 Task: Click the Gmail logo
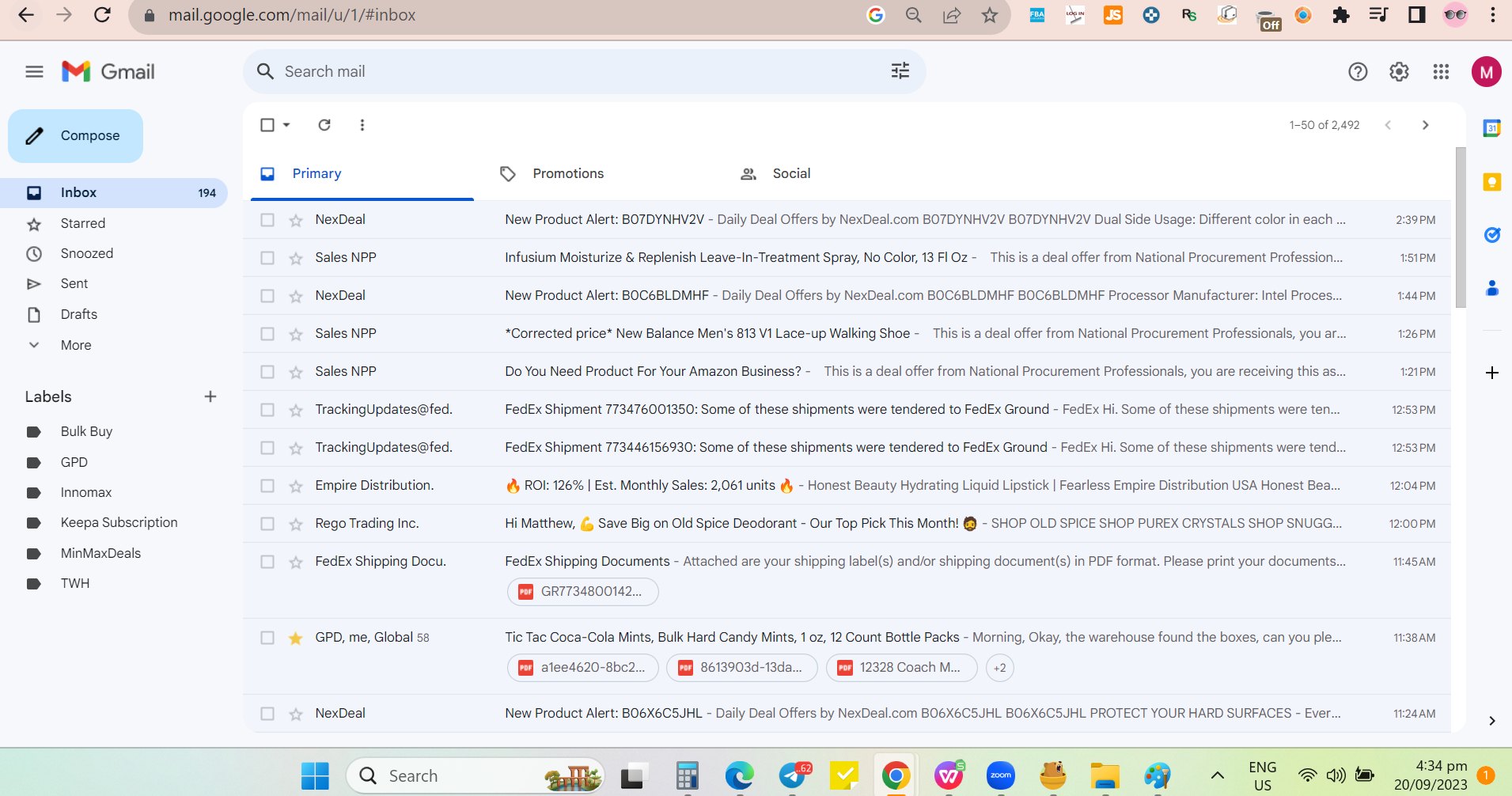(x=108, y=72)
